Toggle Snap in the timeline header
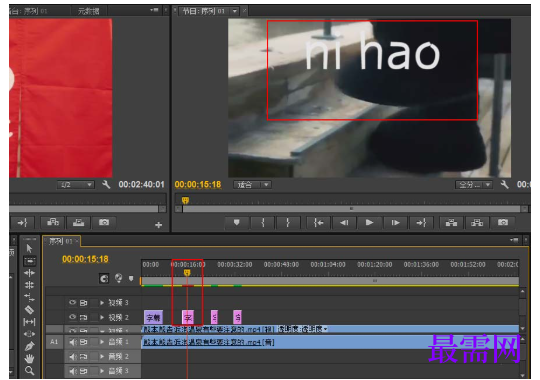 pyautogui.click(x=104, y=278)
